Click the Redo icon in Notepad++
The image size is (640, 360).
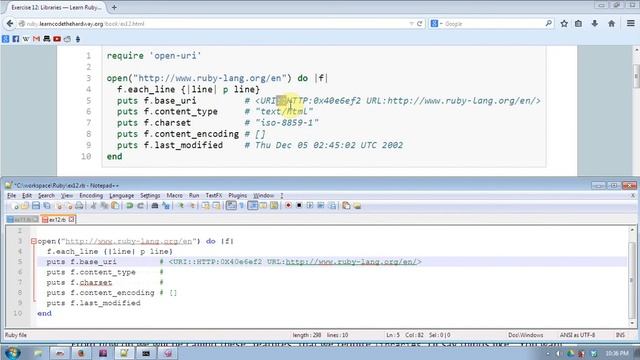click(x=140, y=206)
